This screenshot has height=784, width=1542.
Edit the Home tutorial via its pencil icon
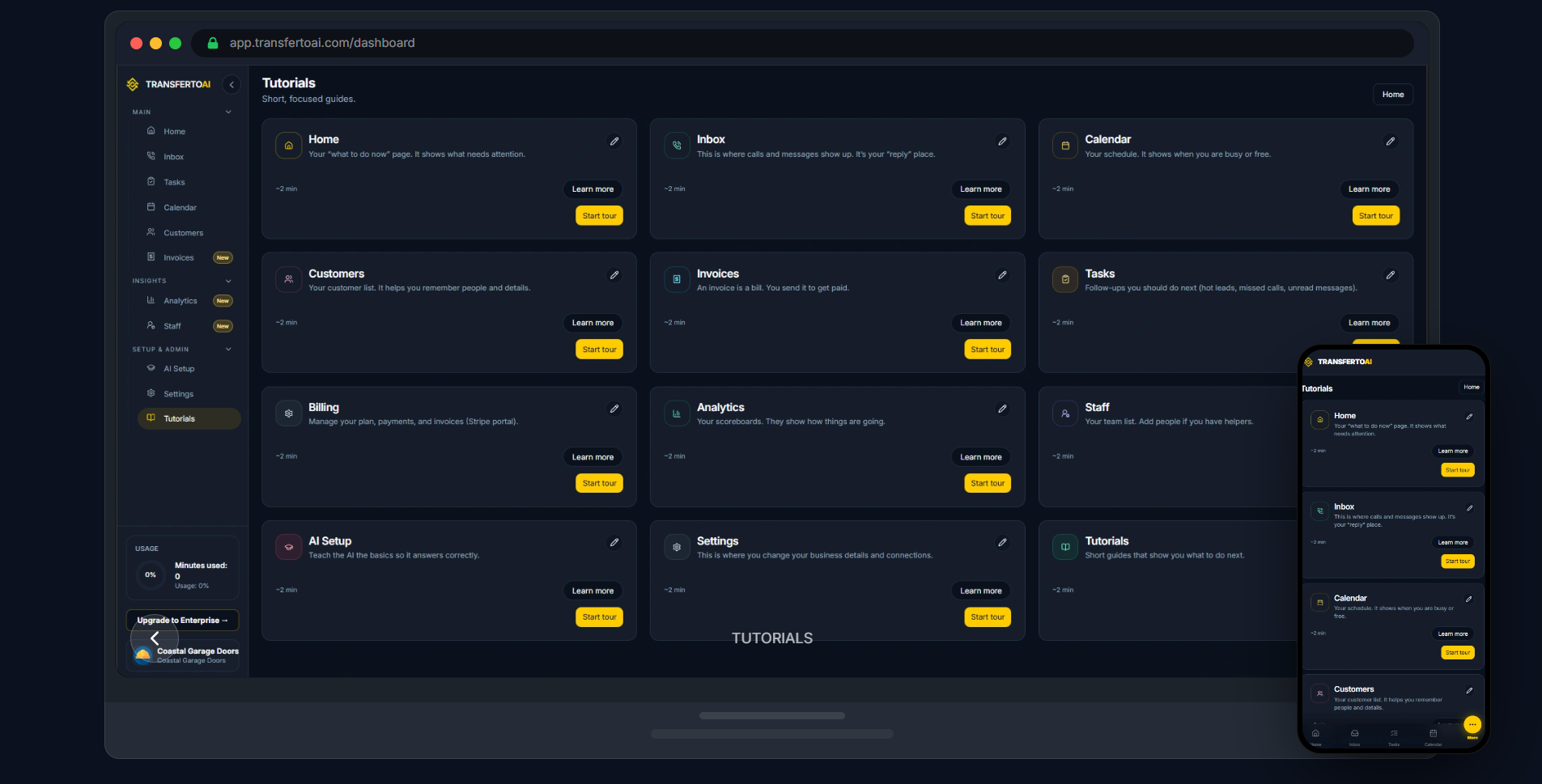point(614,142)
